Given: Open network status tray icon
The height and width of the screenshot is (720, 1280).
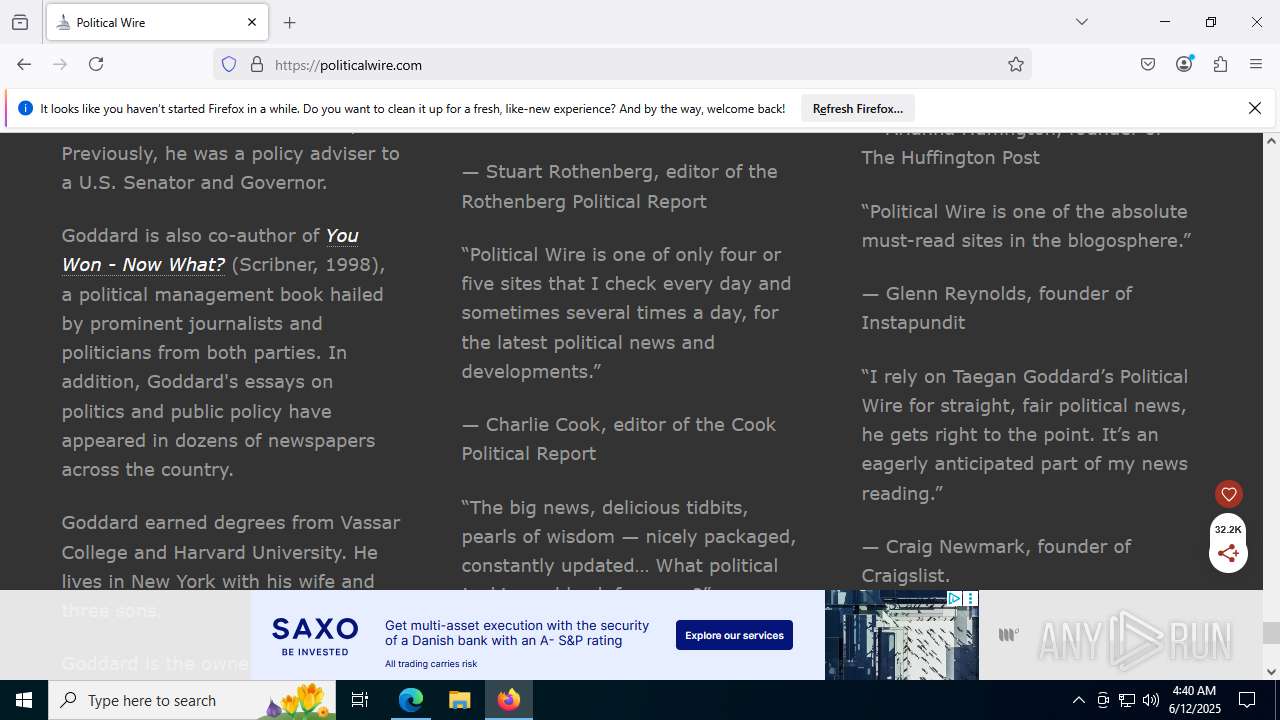Looking at the screenshot, I should [1127, 700].
